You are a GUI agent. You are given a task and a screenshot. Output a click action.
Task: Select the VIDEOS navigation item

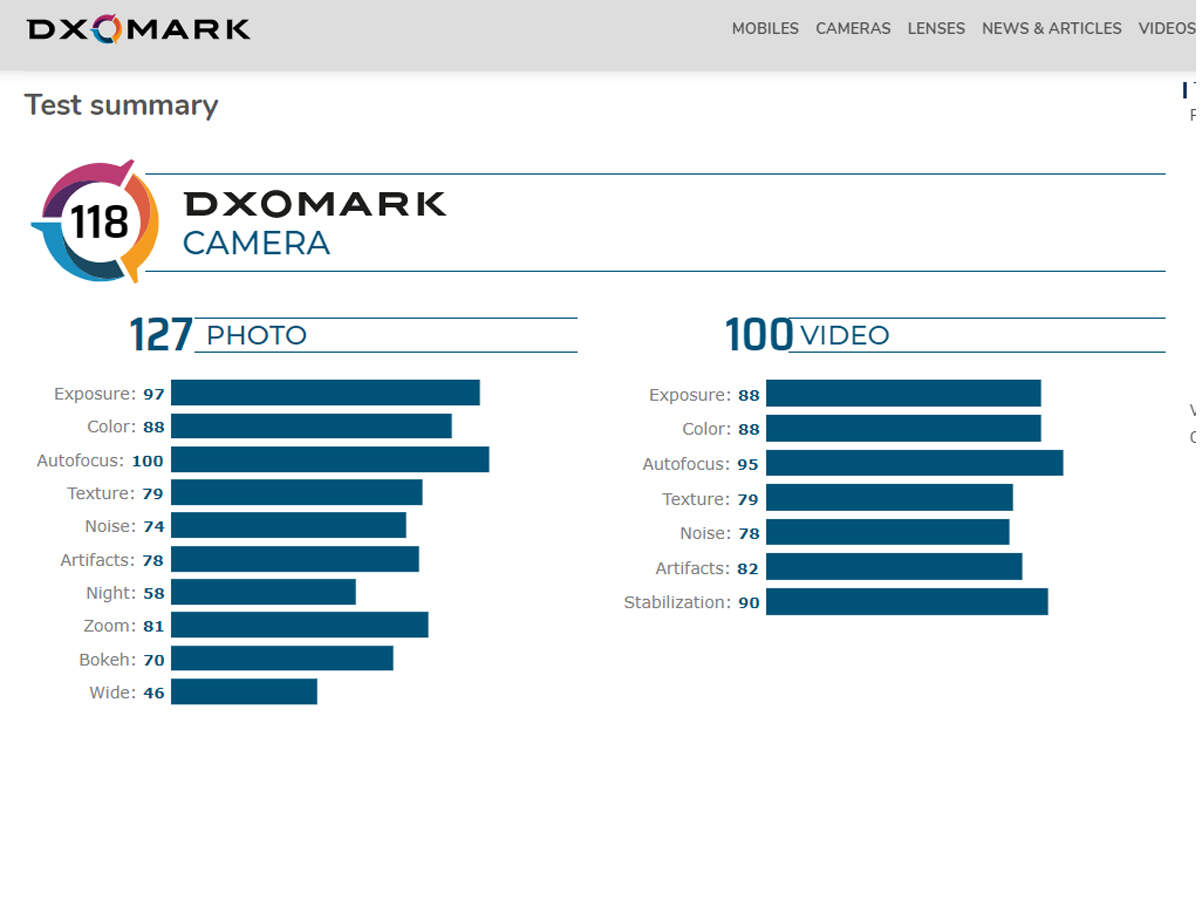[1167, 29]
